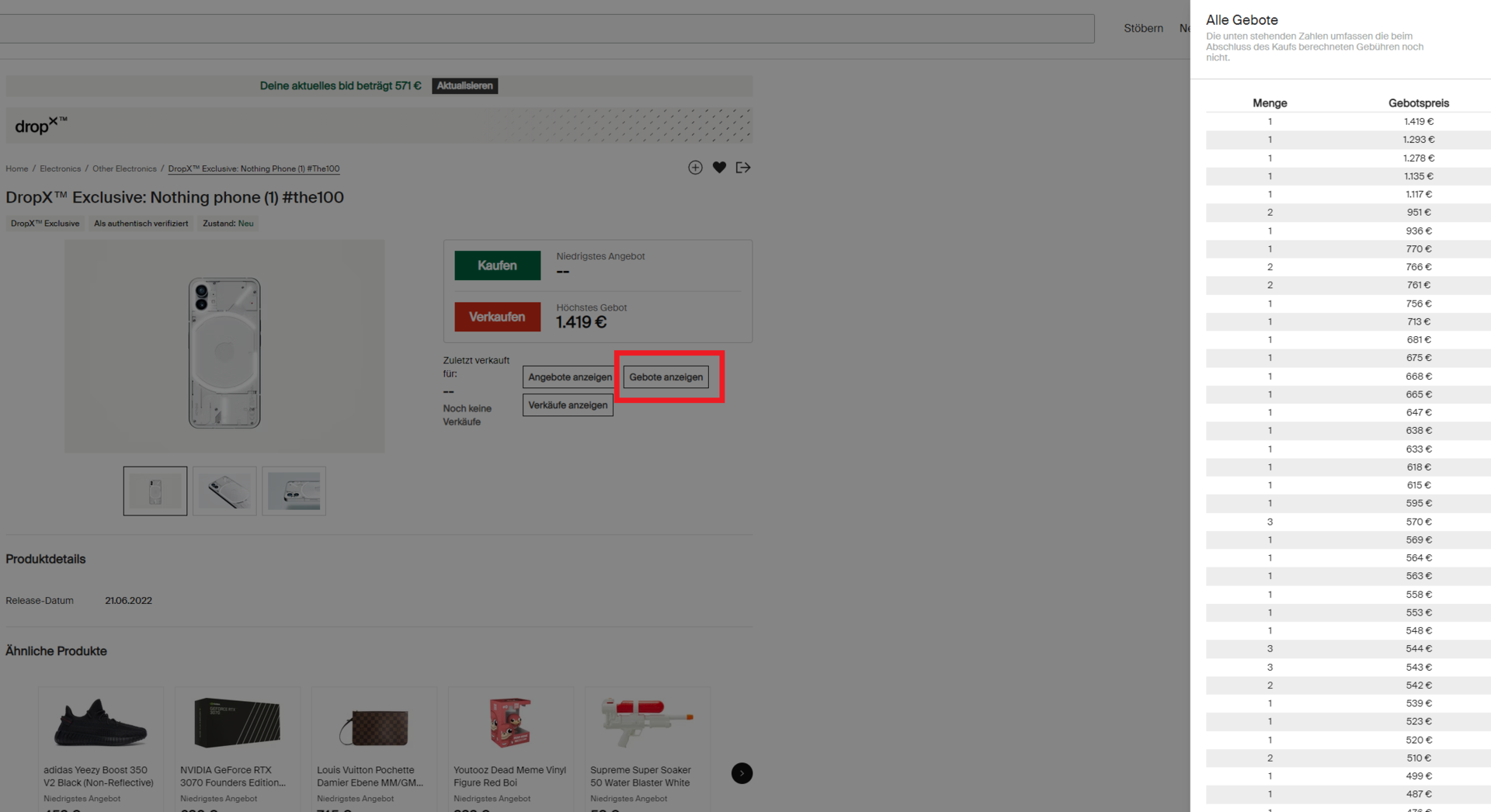Click the Menge column header
Image resolution: width=1491 pixels, height=812 pixels.
(1270, 103)
